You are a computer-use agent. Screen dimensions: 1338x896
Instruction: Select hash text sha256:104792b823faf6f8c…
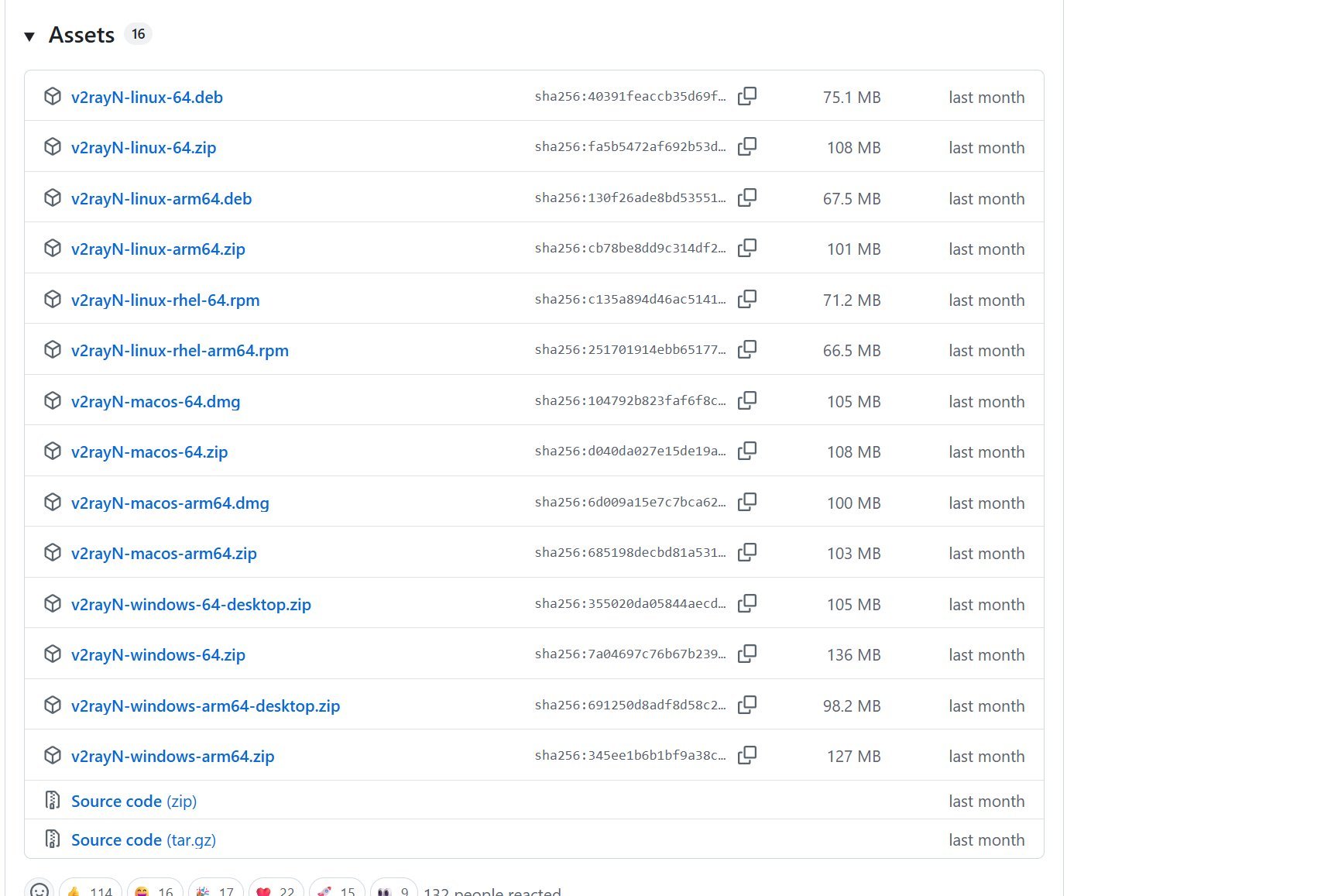(630, 401)
